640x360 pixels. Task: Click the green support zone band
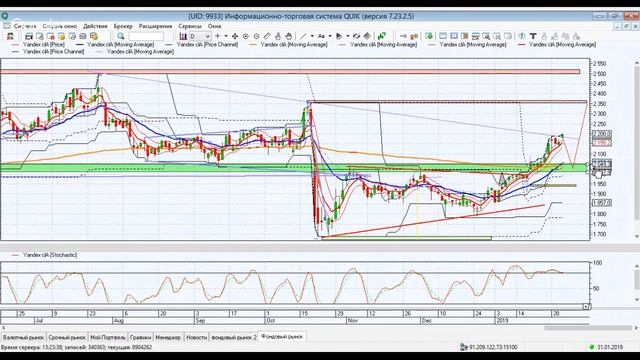point(294,167)
